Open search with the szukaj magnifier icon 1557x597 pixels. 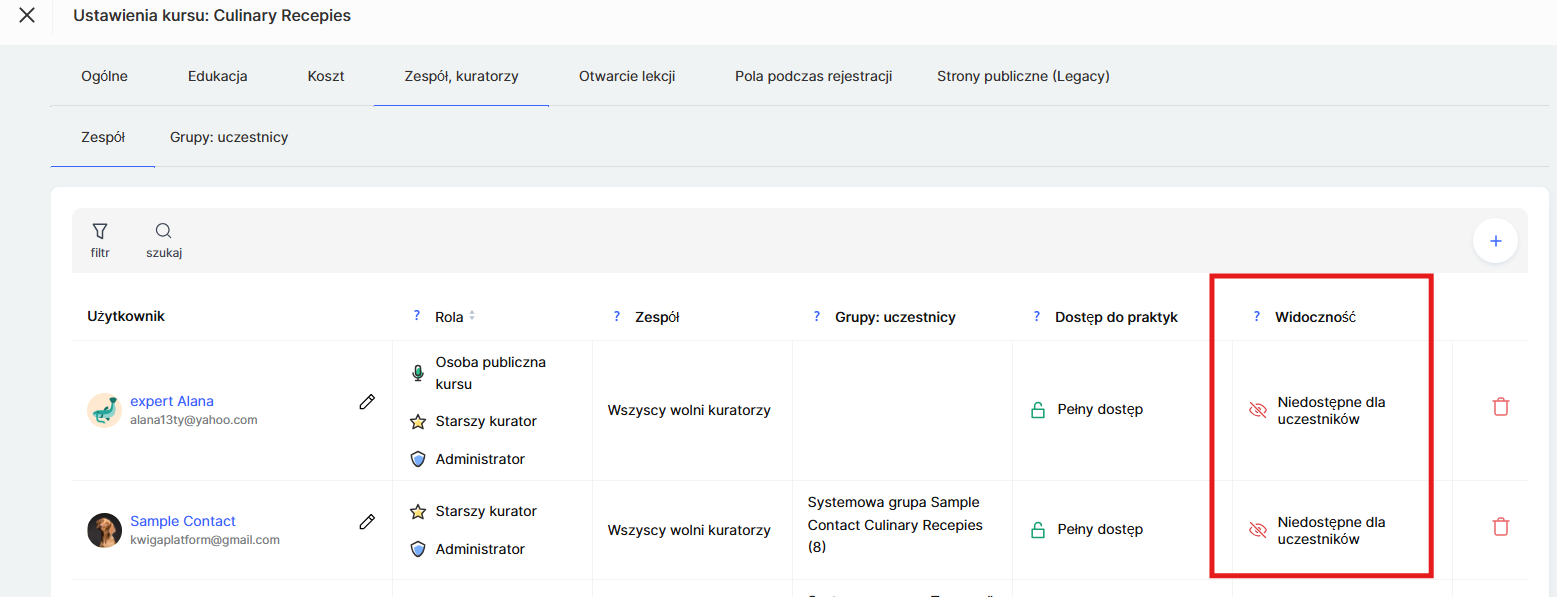coord(164,232)
